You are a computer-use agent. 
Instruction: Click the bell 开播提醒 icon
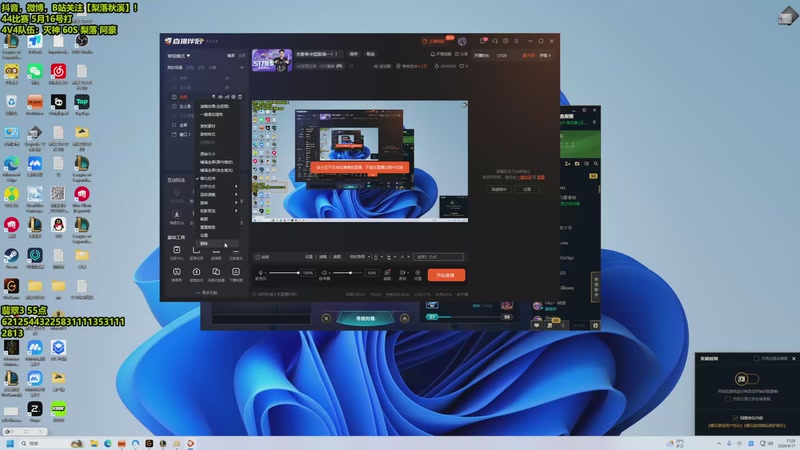pyautogui.click(x=433, y=54)
